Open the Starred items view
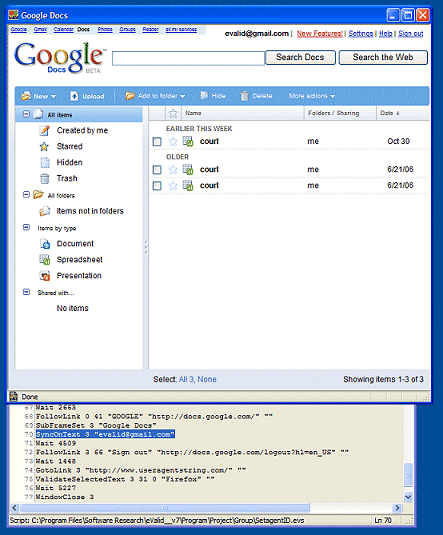This screenshot has height=535, width=443. 69,146
